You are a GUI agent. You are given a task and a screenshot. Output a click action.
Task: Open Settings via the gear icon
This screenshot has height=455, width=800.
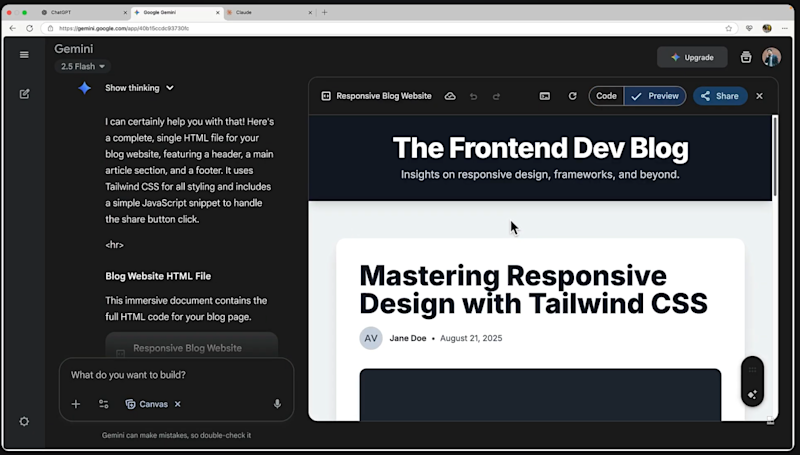point(24,421)
